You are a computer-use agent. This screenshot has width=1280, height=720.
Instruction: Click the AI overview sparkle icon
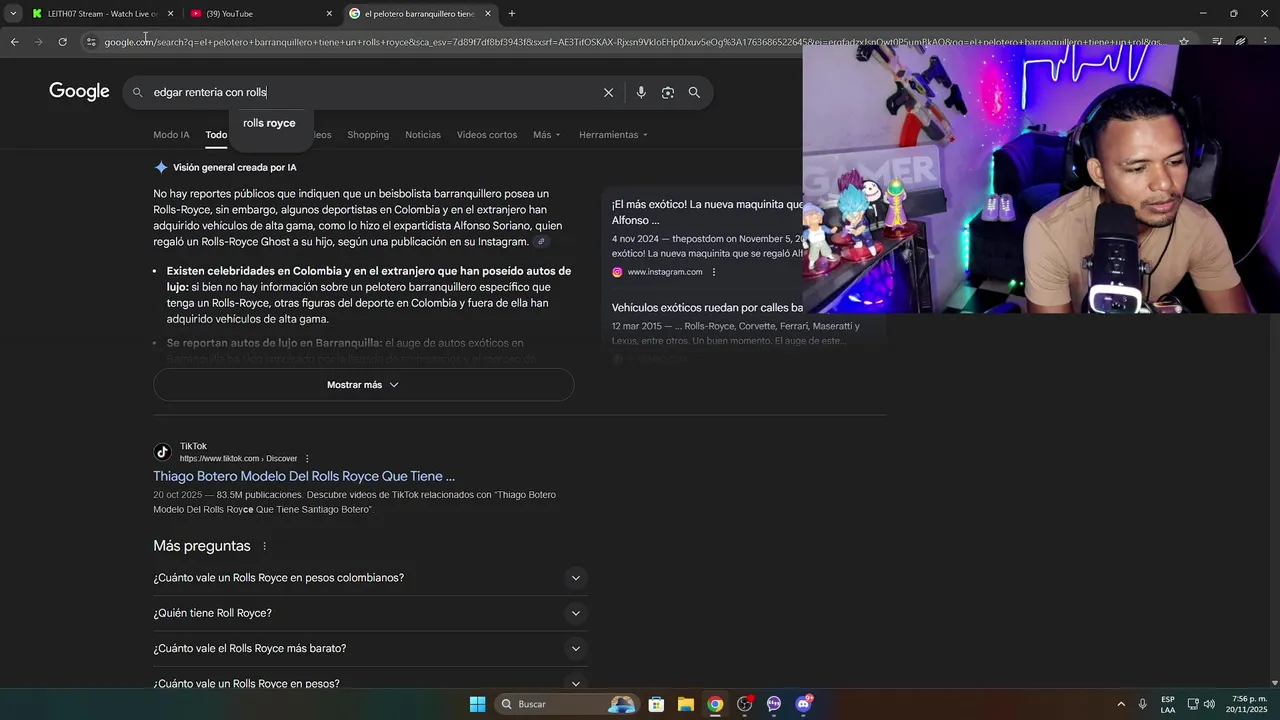[x=161, y=167]
